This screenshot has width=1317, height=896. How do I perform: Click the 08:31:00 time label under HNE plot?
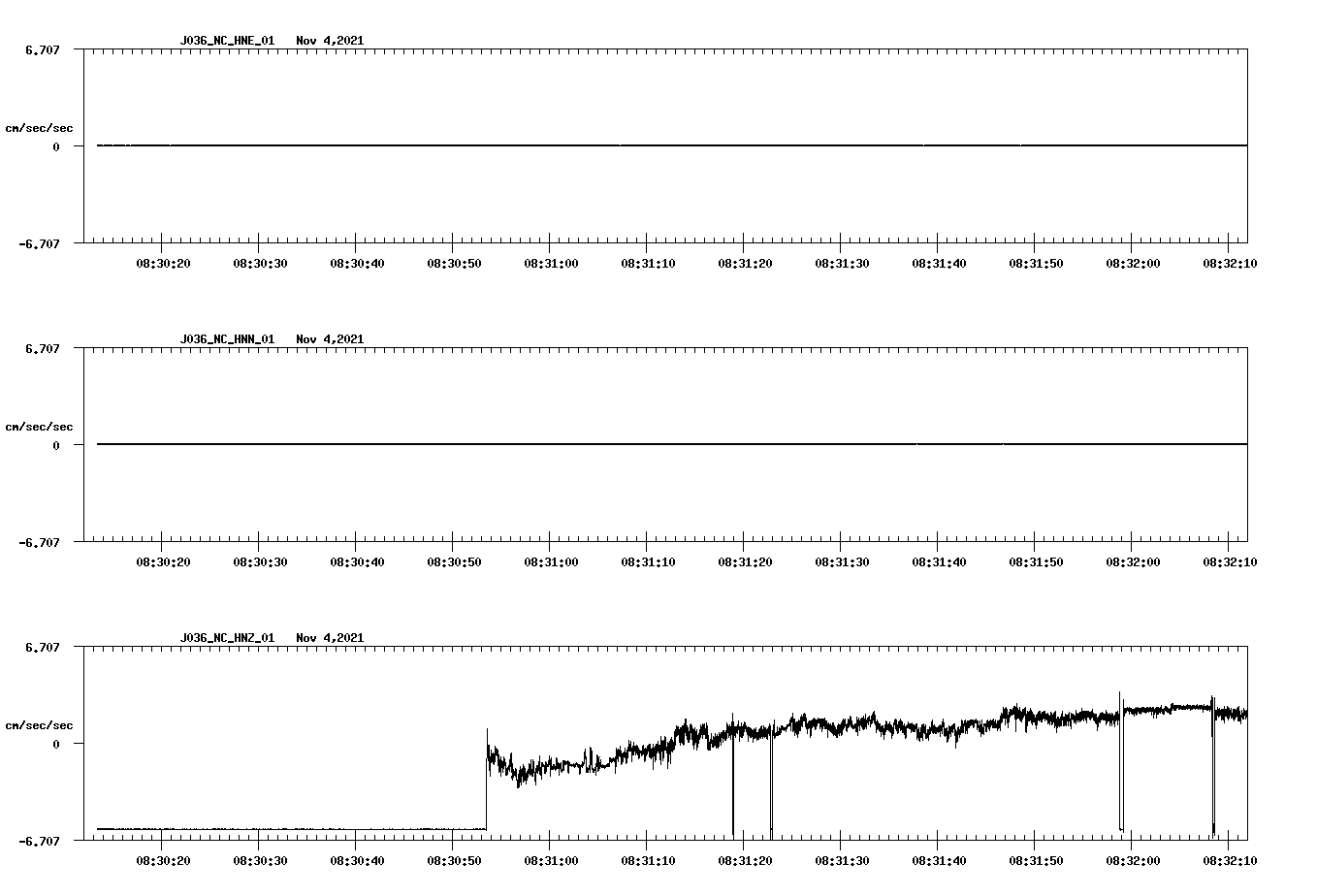[x=551, y=263]
